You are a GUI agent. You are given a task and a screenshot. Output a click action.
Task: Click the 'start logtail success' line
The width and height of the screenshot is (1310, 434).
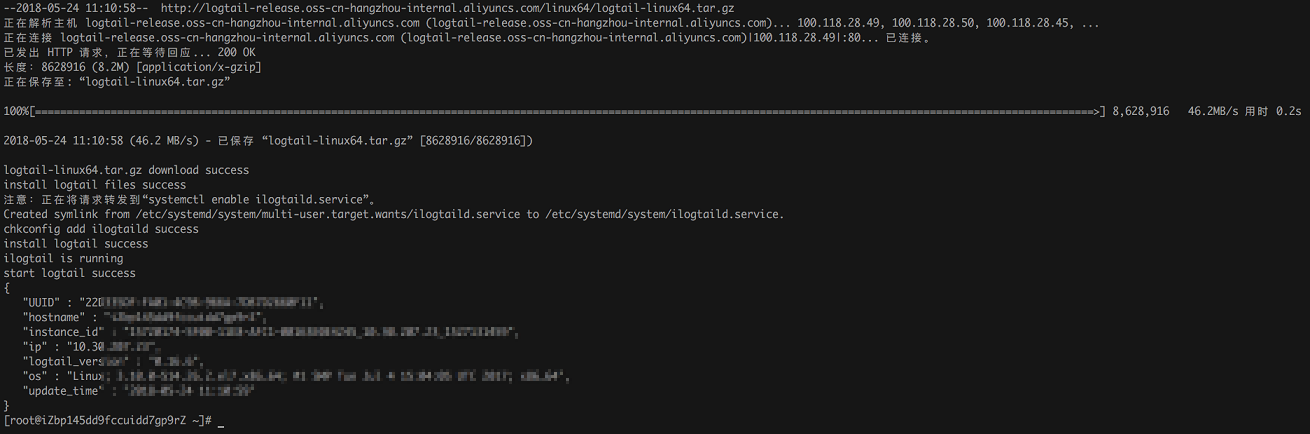[70, 273]
